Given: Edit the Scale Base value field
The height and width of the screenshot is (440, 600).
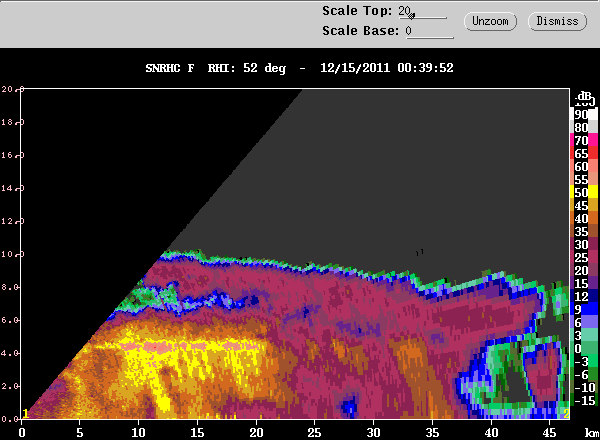Looking at the screenshot, I should point(429,31).
